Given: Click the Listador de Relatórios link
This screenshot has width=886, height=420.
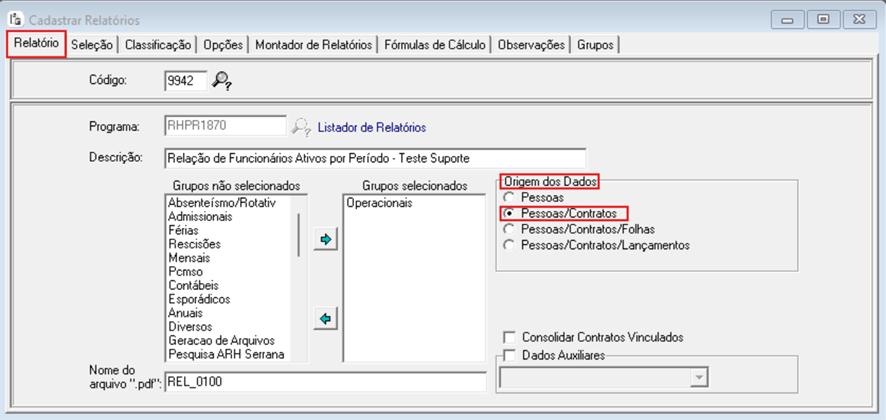Looking at the screenshot, I should [372, 127].
